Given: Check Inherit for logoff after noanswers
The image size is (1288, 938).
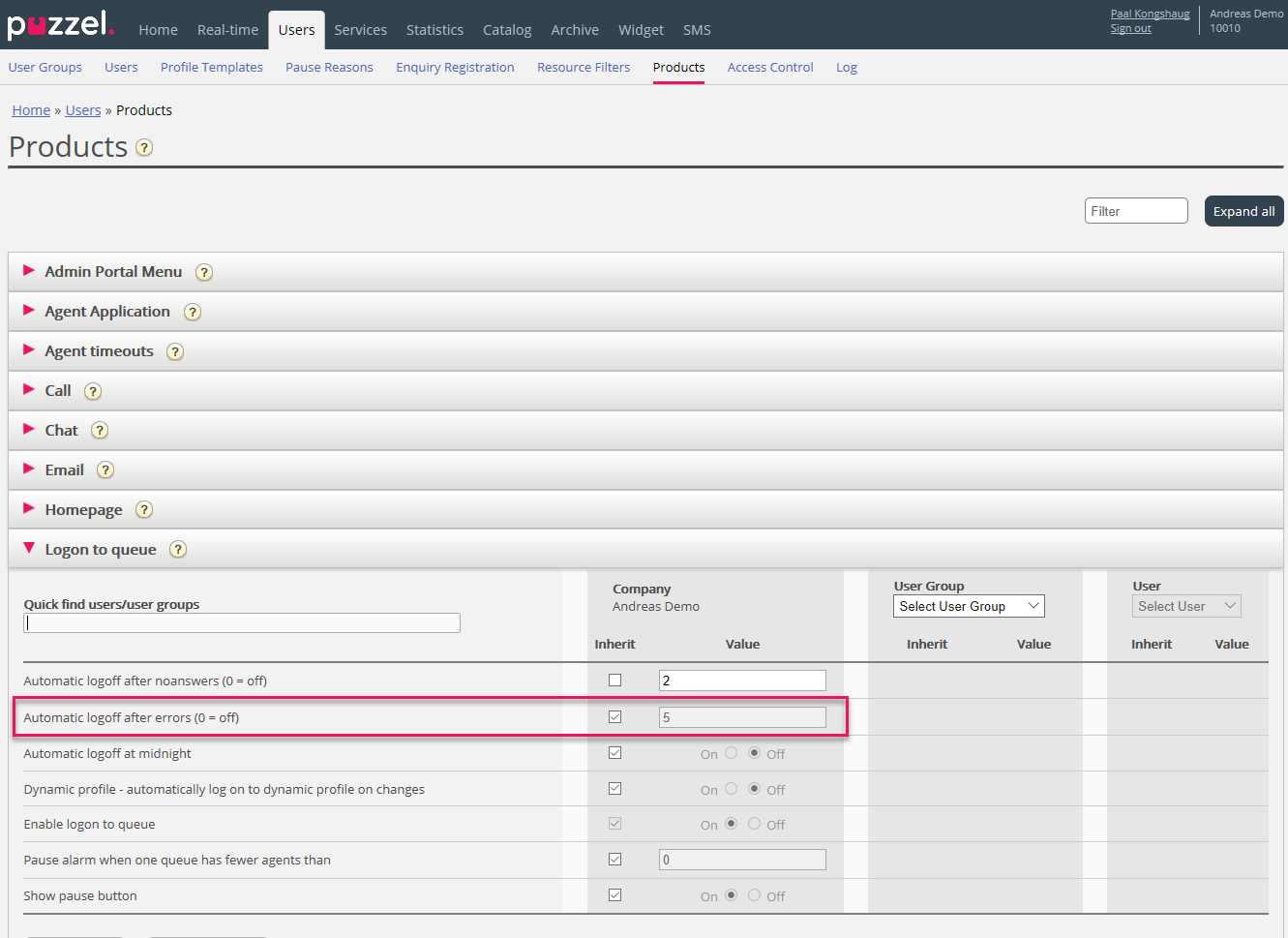Looking at the screenshot, I should (x=614, y=681).
